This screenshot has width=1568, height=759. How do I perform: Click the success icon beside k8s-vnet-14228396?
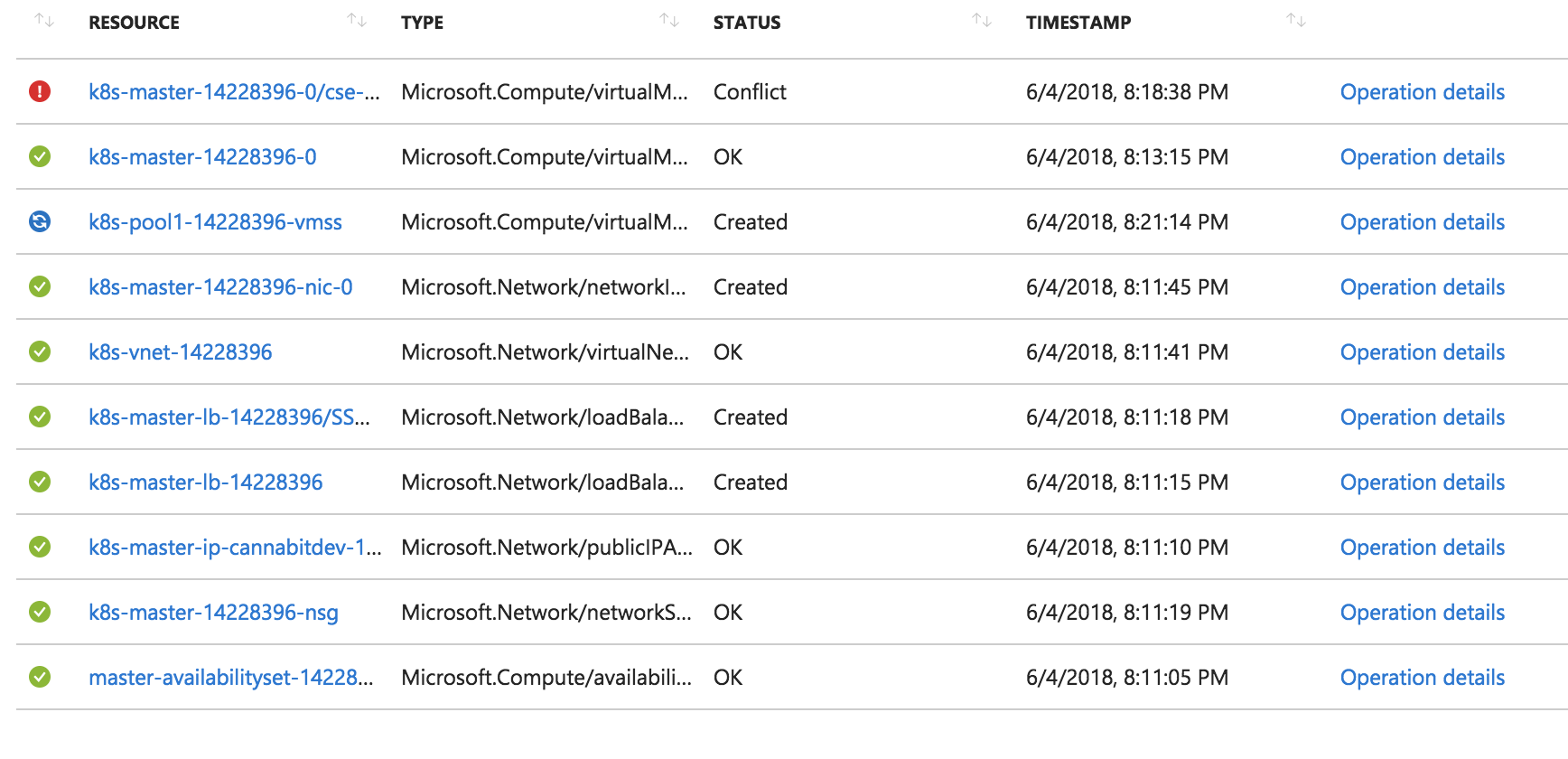(40, 351)
